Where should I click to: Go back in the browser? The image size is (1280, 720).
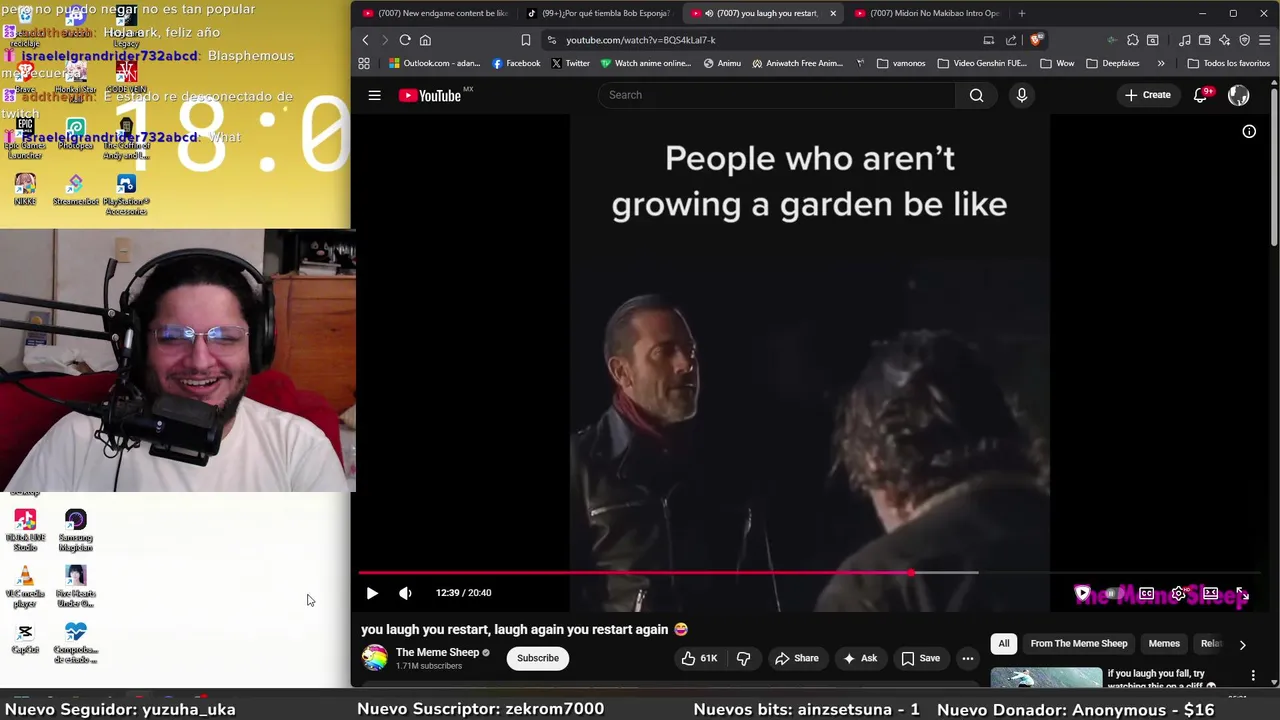(365, 40)
